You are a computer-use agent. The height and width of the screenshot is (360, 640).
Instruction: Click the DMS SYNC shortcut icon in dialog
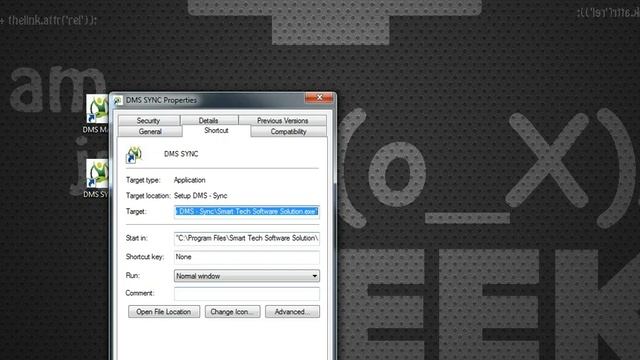tap(134, 155)
